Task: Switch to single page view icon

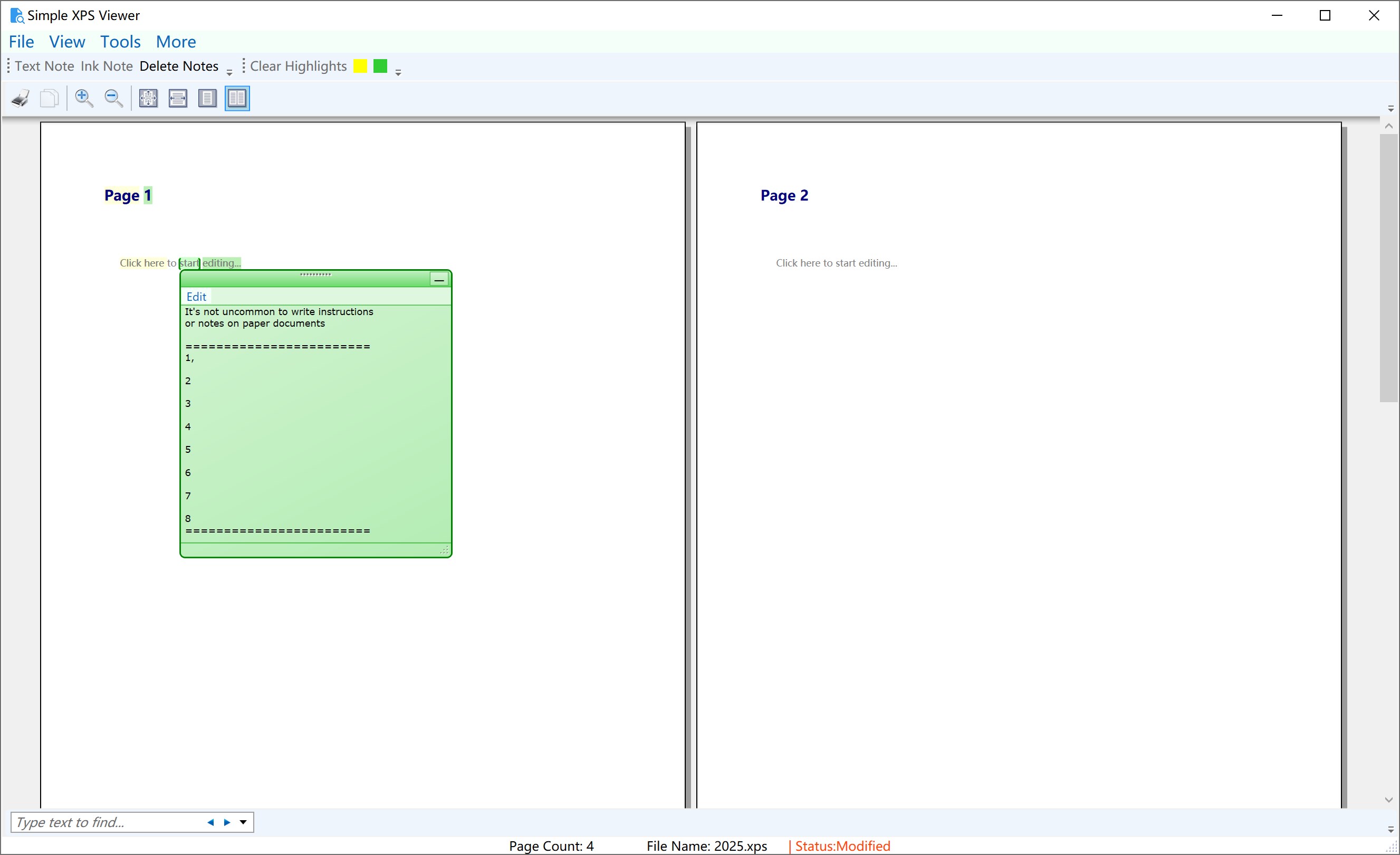Action: [207, 98]
